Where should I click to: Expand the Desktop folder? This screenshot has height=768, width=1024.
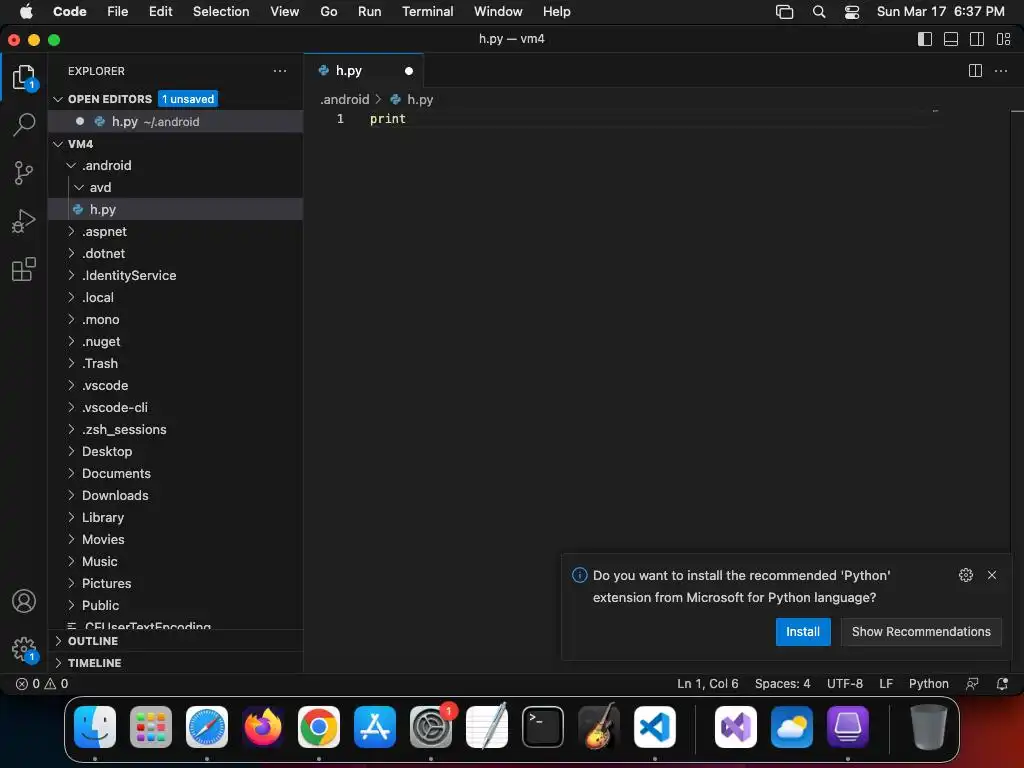point(71,451)
